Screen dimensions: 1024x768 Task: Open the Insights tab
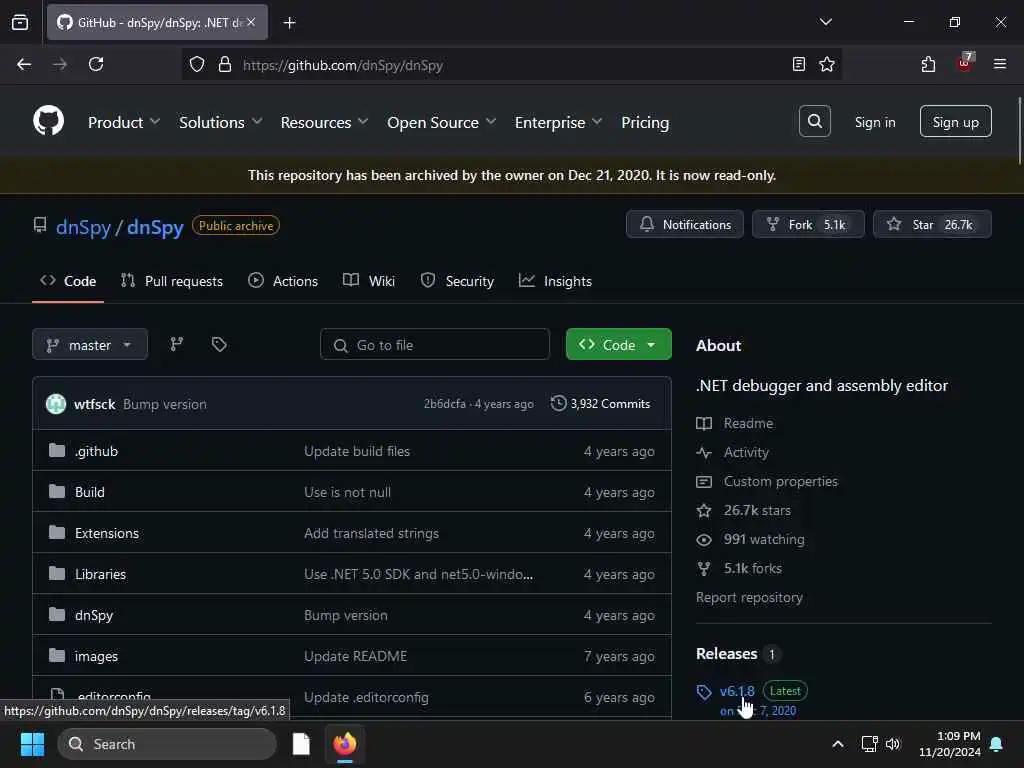point(555,281)
